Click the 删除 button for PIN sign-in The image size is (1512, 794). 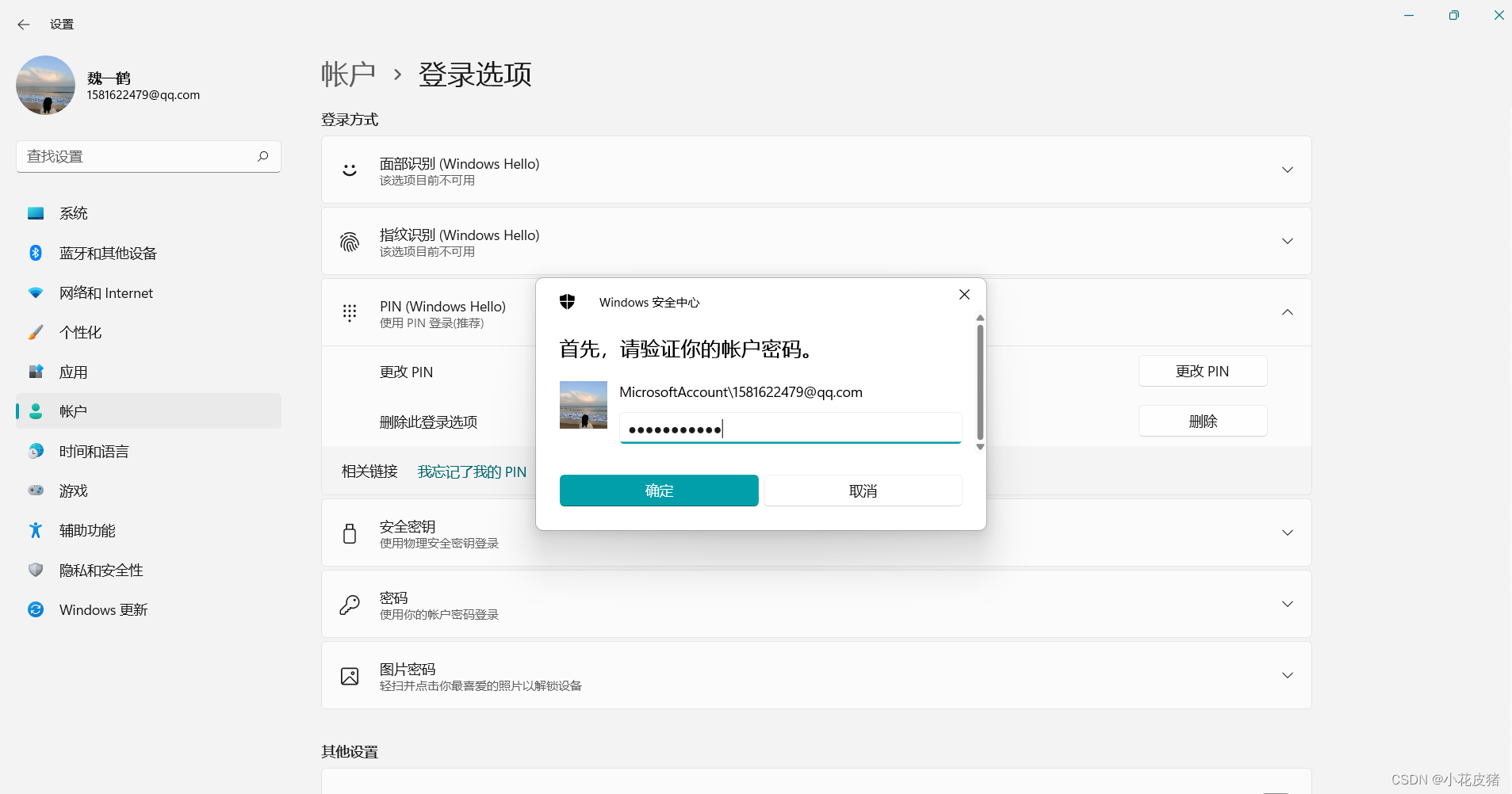[x=1203, y=421]
